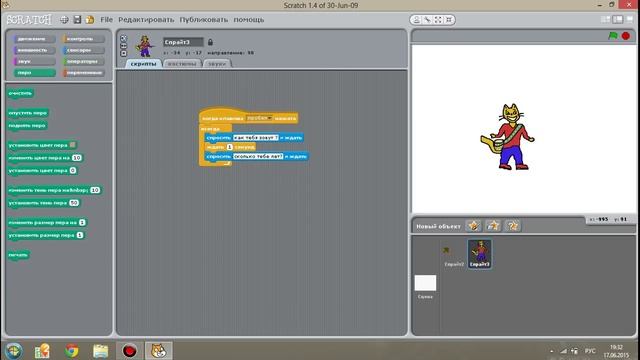Click the Печать stamp block
Viewport: 640px width, 360px height.
(x=18, y=255)
